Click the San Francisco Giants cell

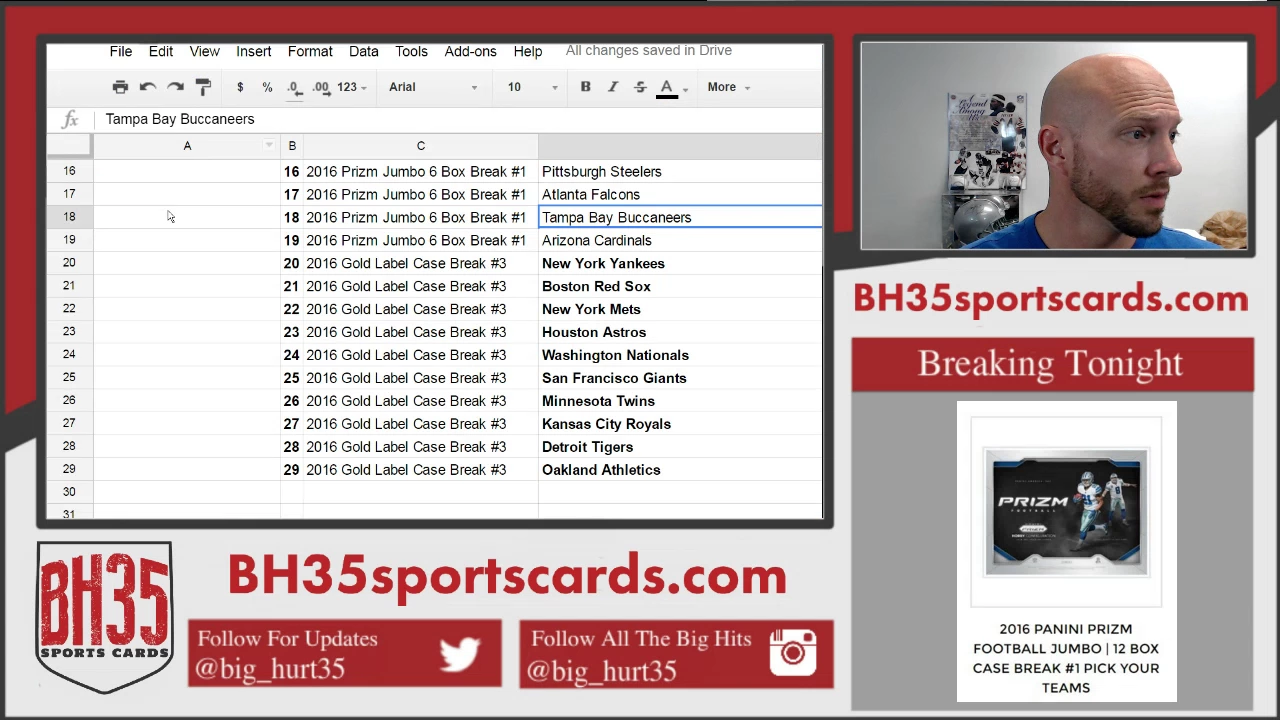coord(680,378)
